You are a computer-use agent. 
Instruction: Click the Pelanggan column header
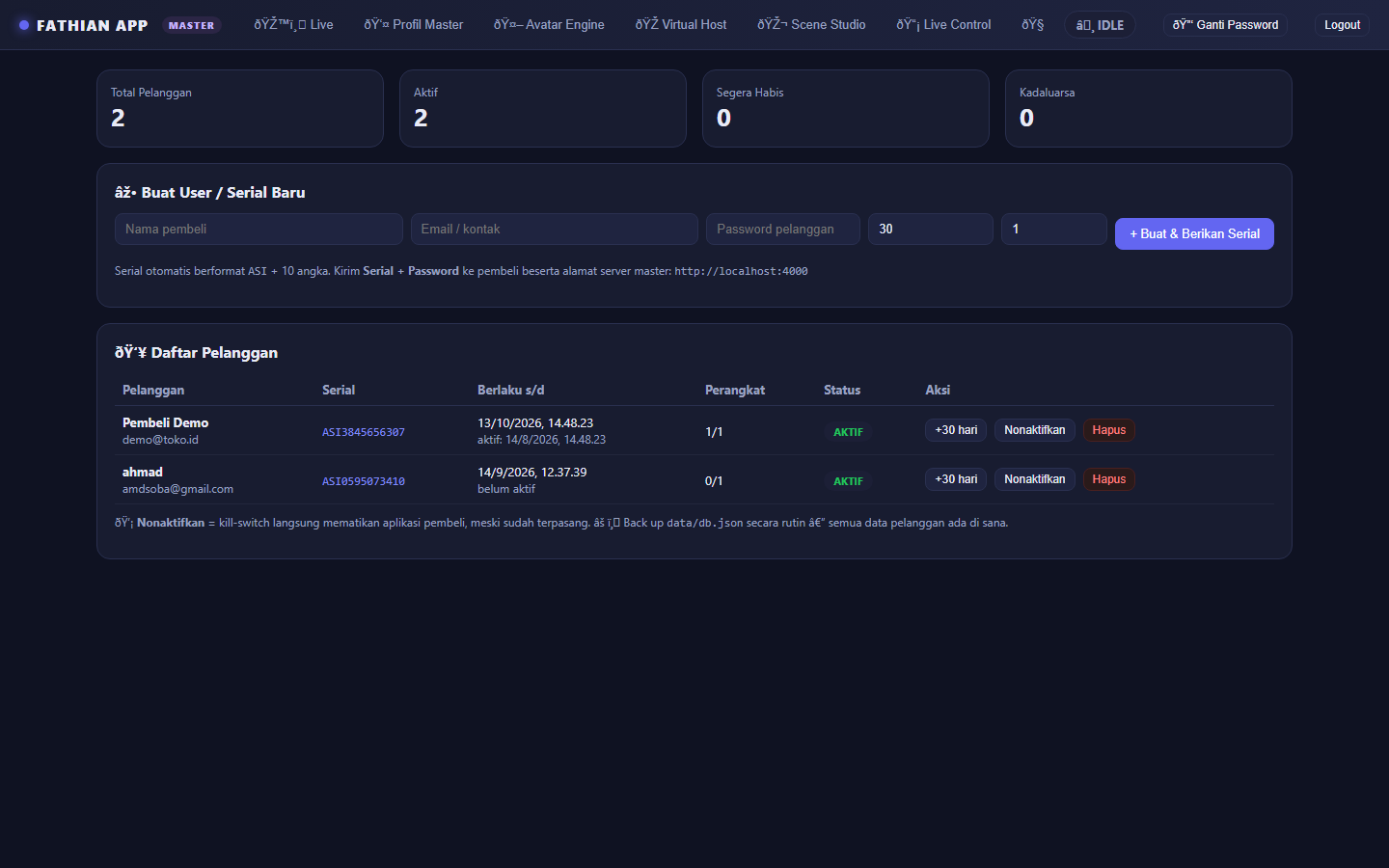(153, 391)
